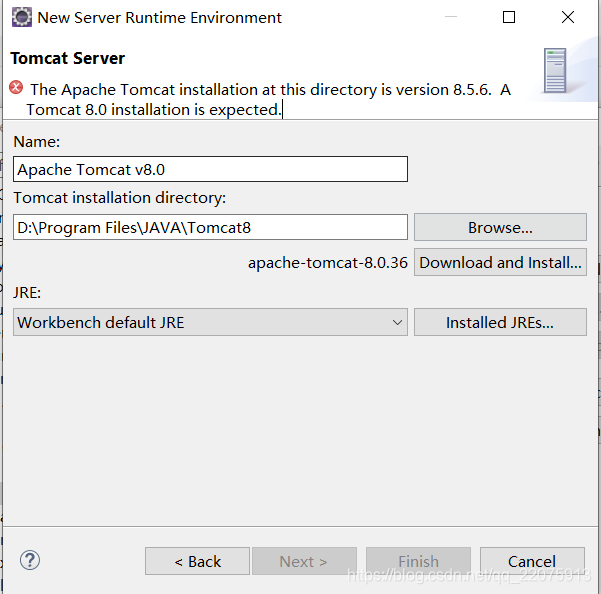601x594 pixels.
Task: Click the 'JRE:' label
Action: 27,293
